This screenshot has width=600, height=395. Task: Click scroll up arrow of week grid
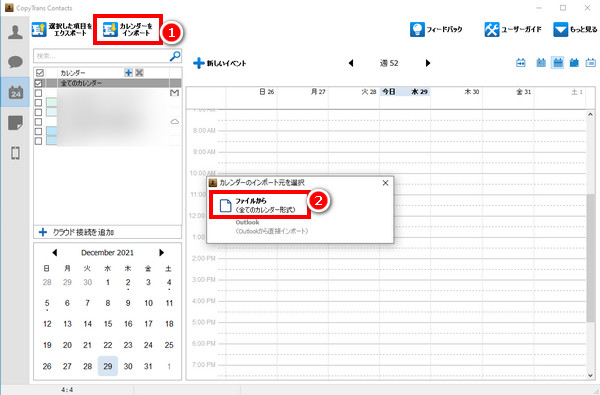[590, 114]
